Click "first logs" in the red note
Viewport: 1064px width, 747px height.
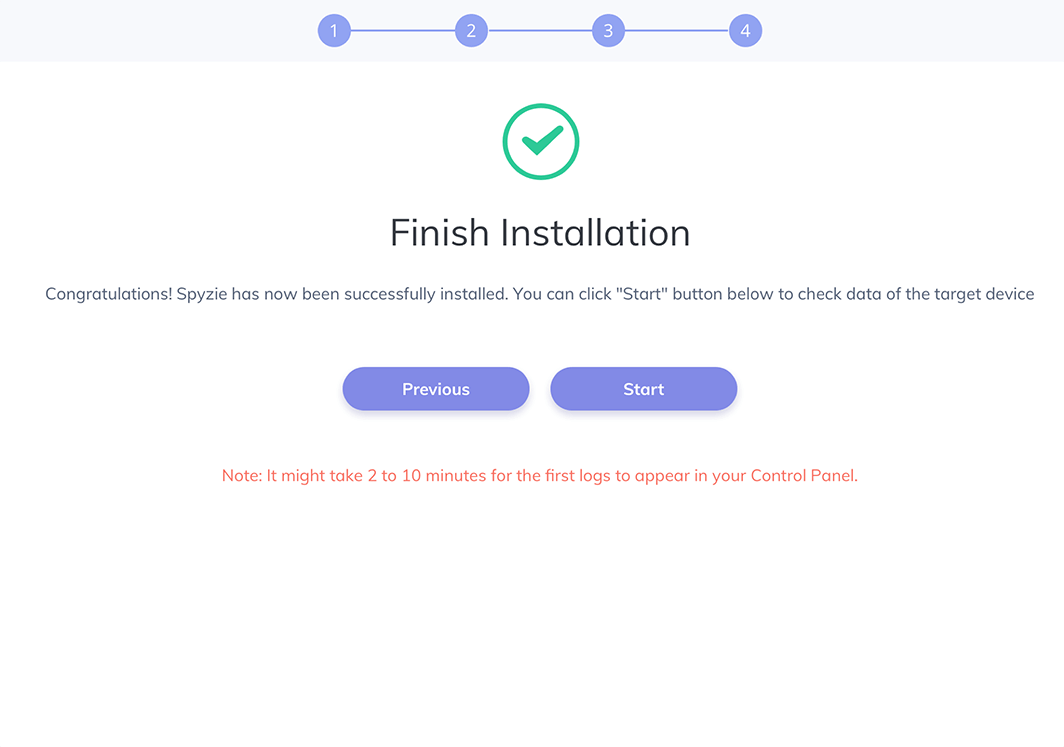point(578,476)
